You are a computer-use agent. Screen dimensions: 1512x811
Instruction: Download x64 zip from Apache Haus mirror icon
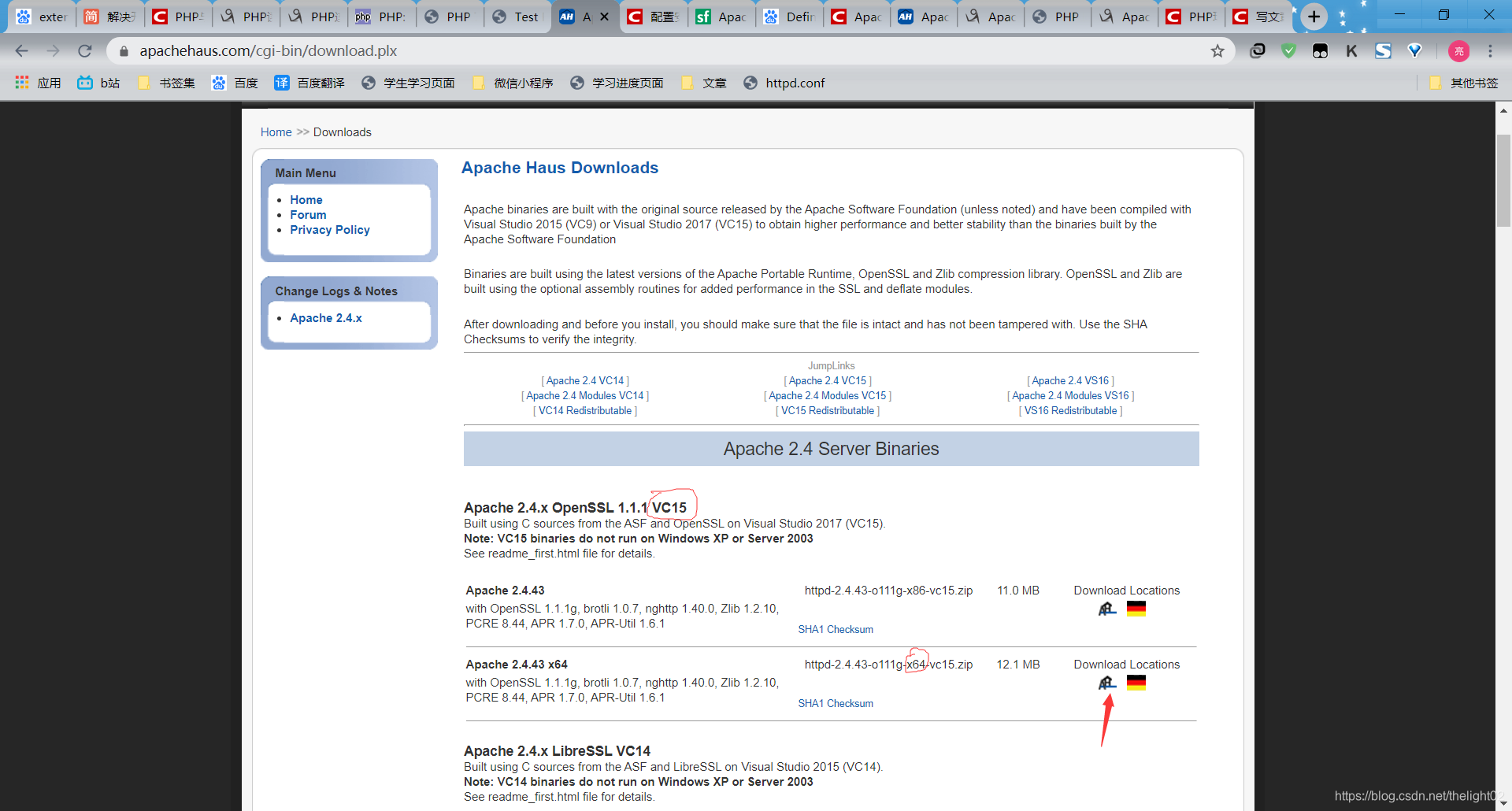click(1107, 683)
